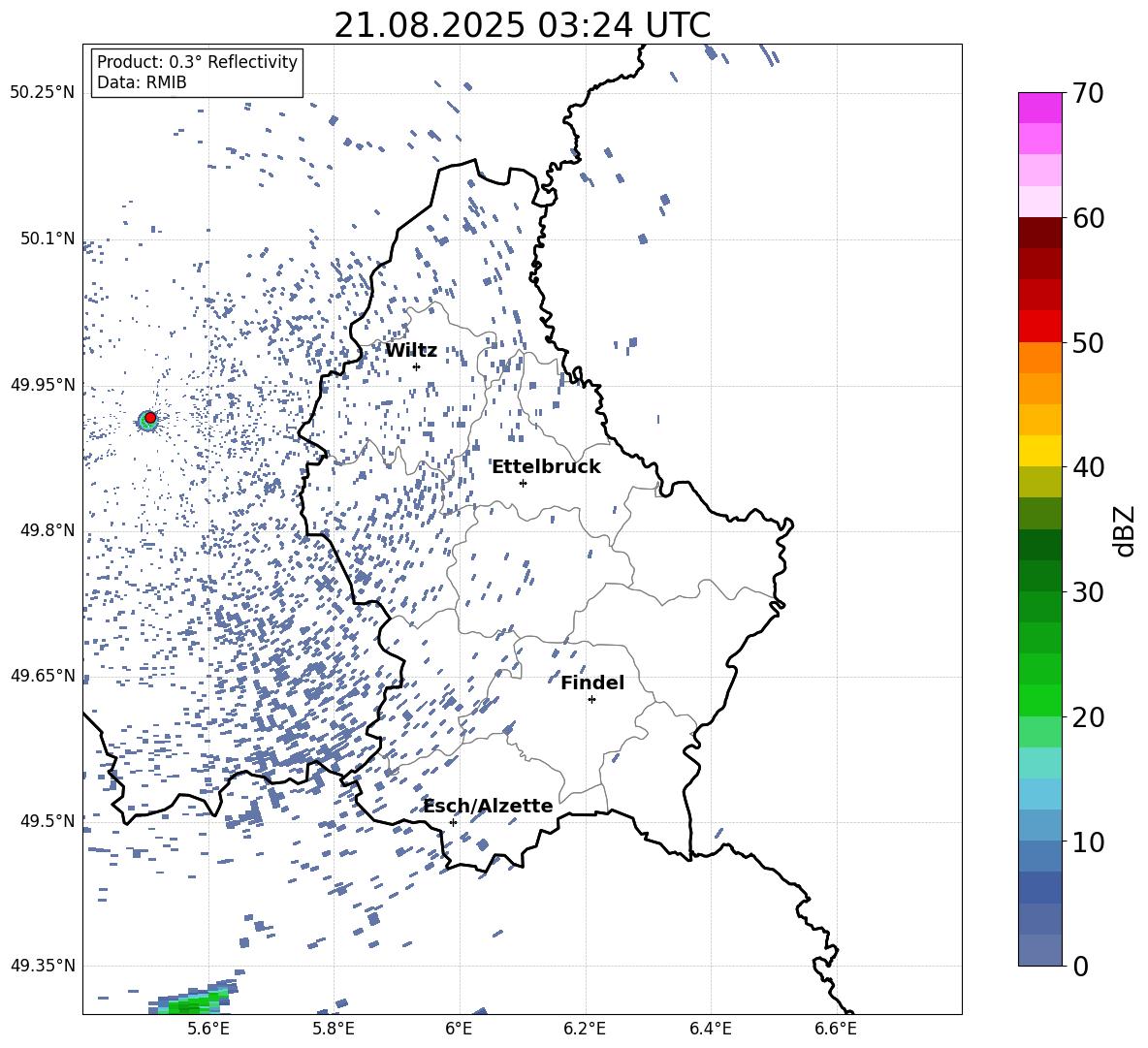Click the red radar site marker
The image size is (1148, 1048).
tap(150, 417)
